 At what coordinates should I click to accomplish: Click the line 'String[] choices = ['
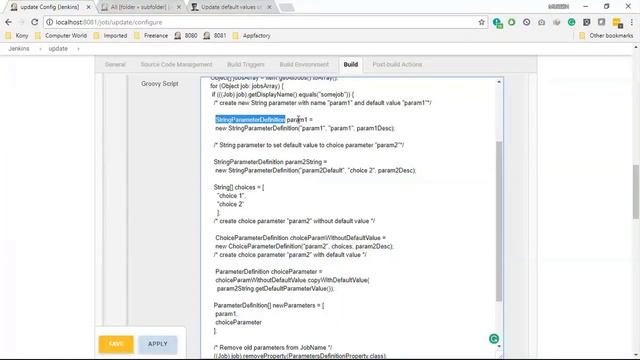pos(239,187)
